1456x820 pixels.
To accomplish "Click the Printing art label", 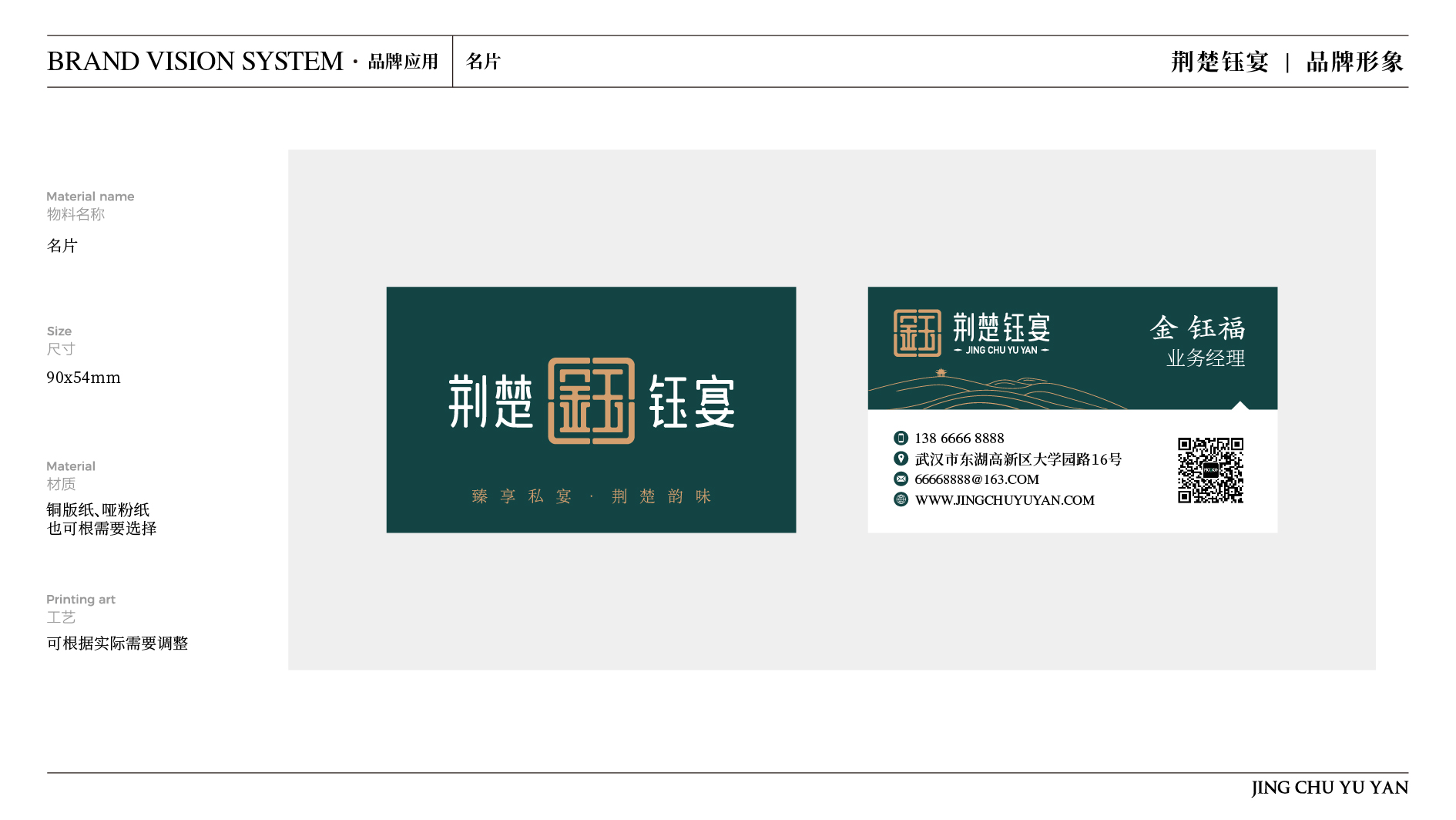I will click(81, 600).
